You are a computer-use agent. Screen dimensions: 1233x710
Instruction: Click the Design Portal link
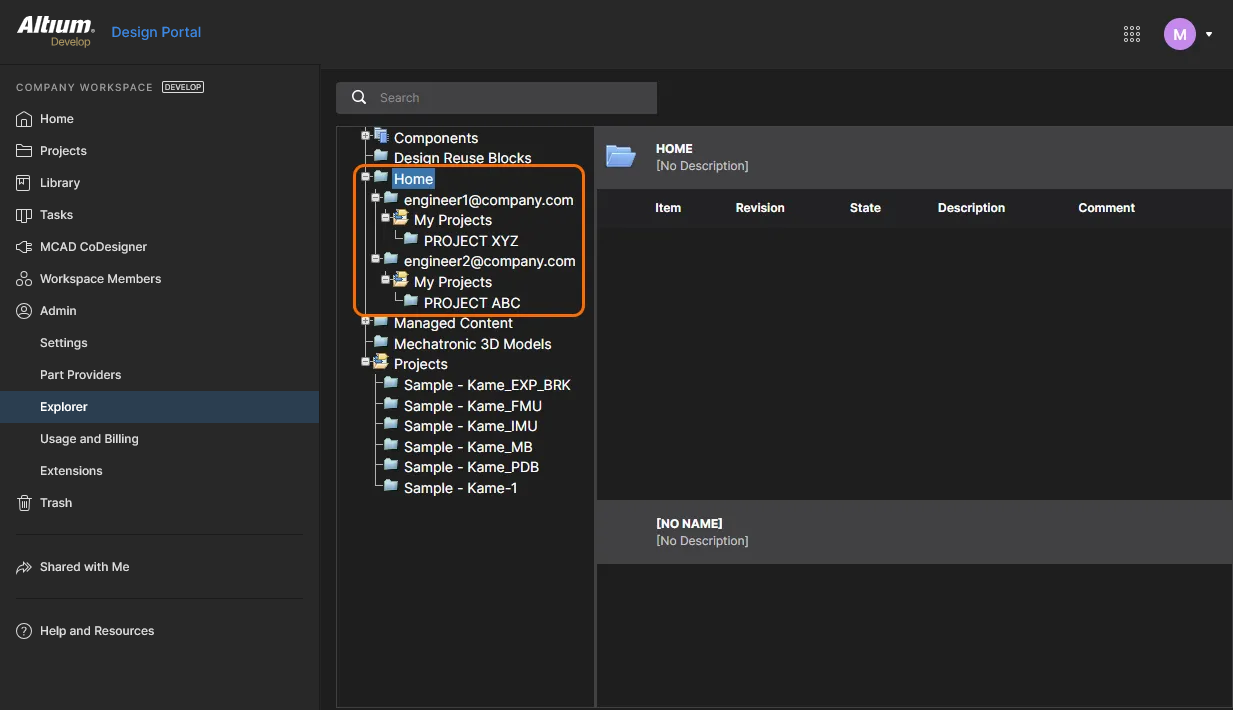(156, 32)
